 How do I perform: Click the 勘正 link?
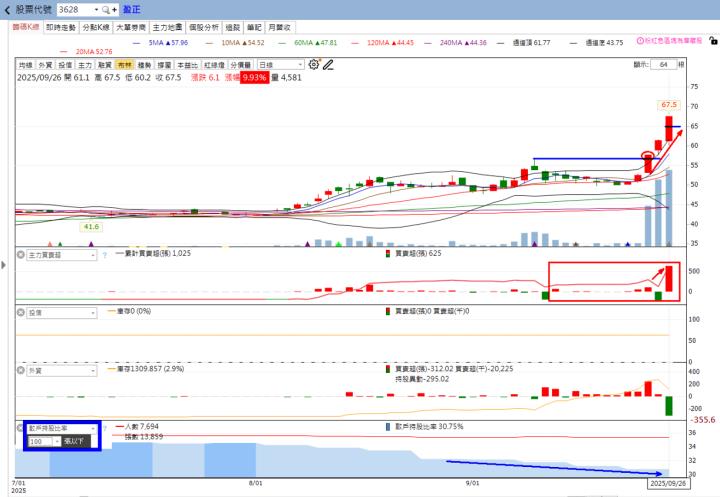click(x=133, y=9)
